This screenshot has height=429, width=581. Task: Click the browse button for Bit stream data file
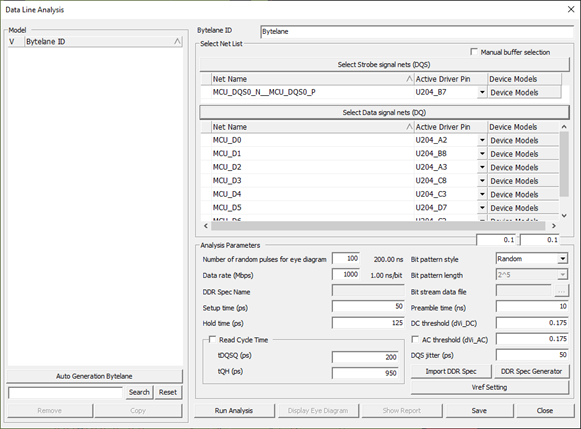pyautogui.click(x=561, y=292)
